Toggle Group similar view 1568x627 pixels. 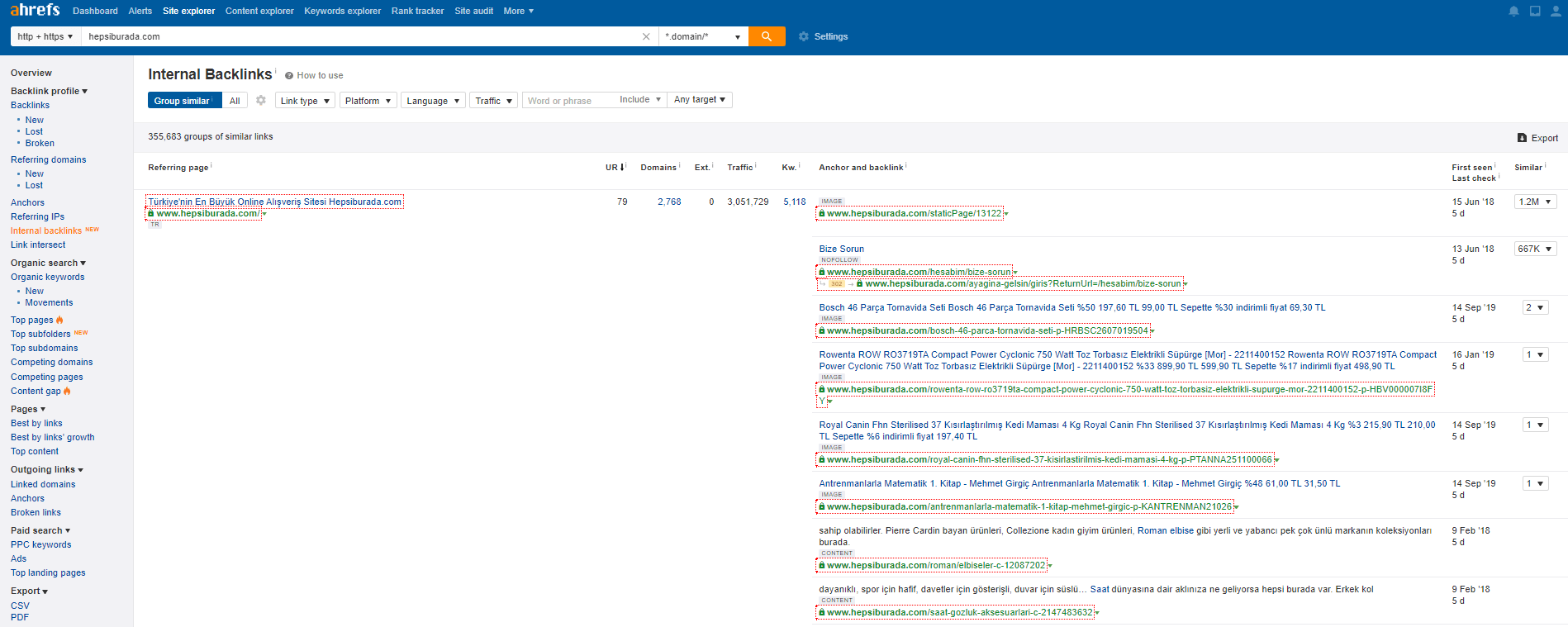pos(184,100)
